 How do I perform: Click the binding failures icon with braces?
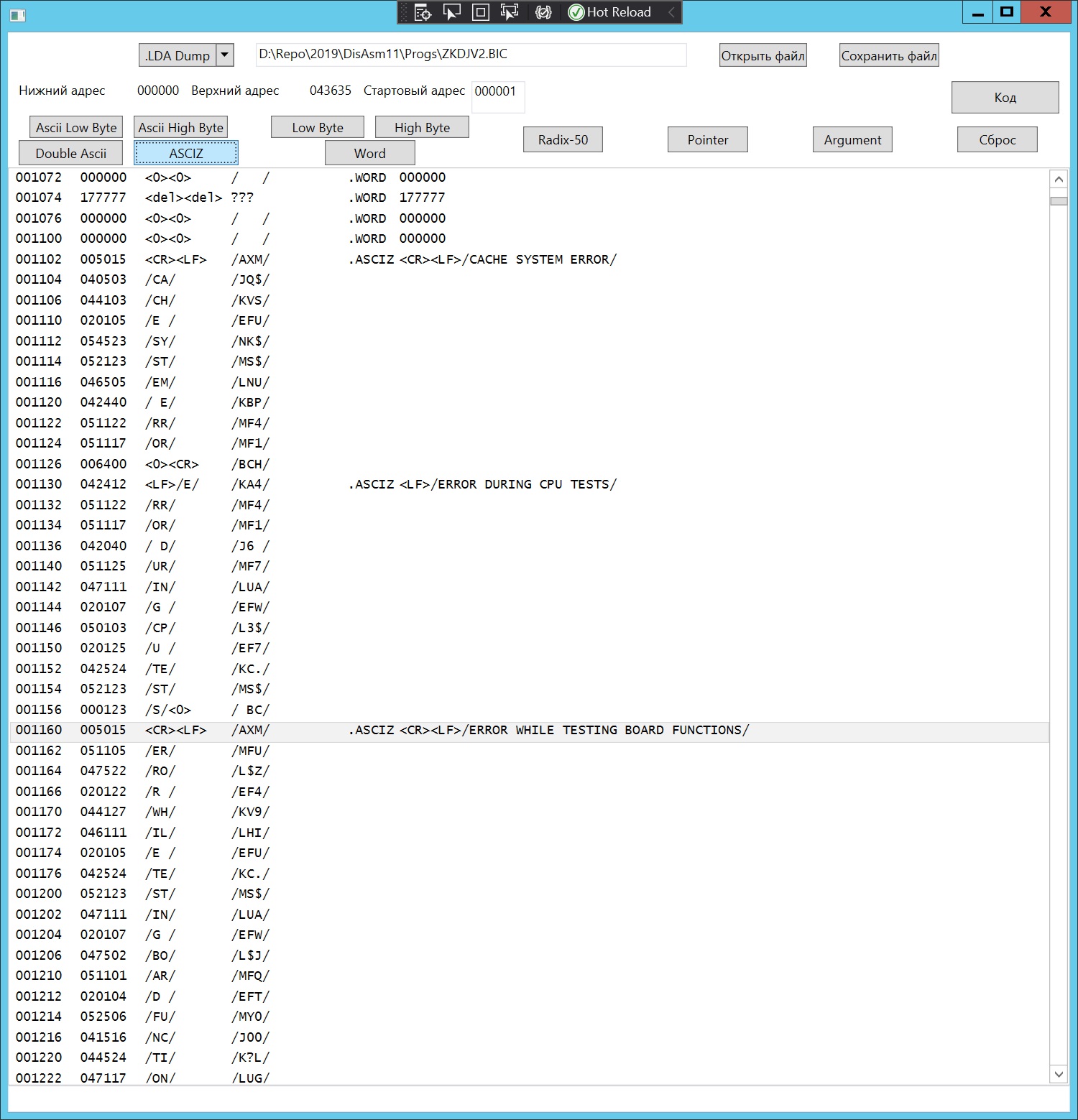pyautogui.click(x=543, y=12)
